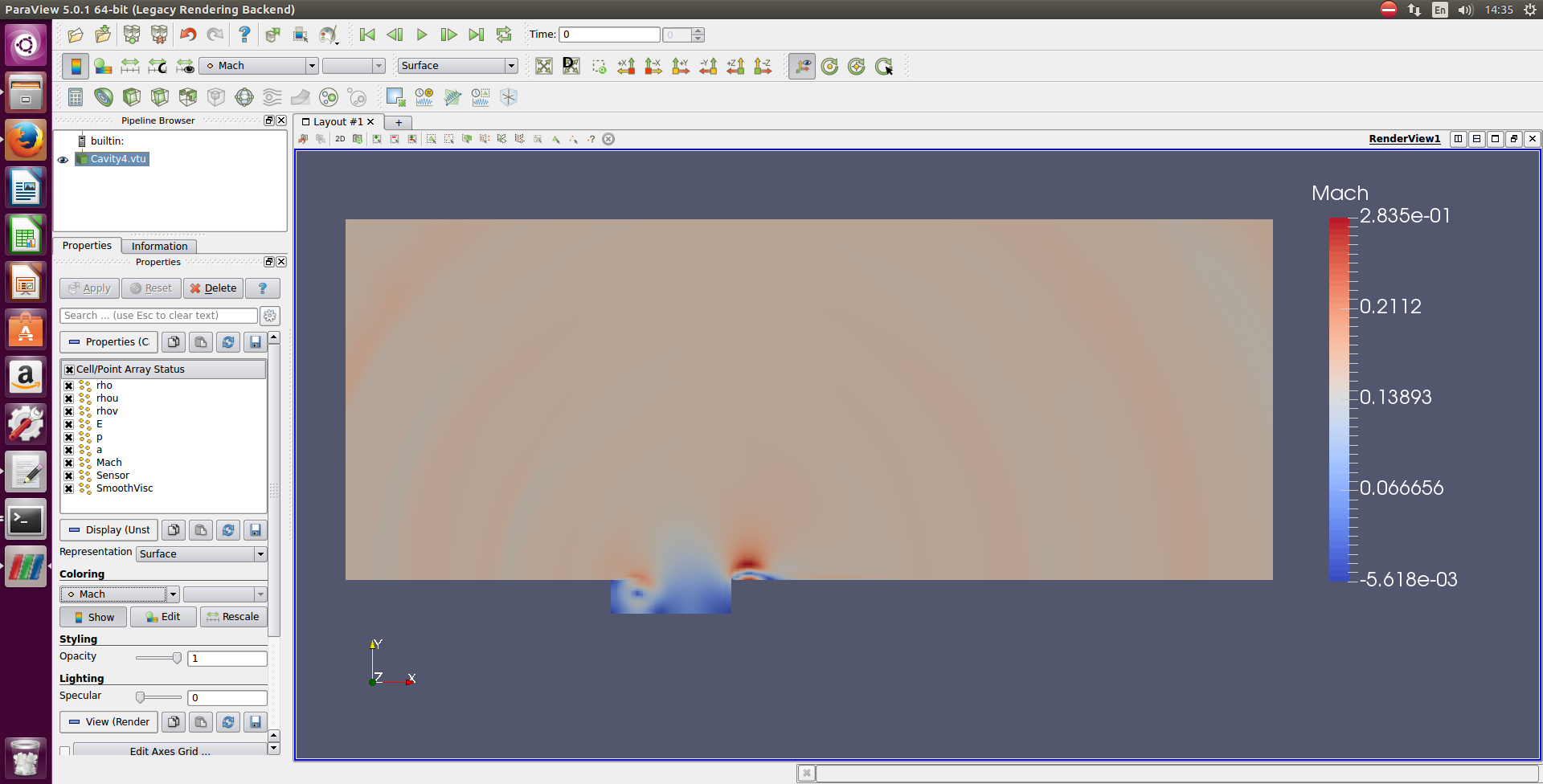
Task: Open Firefox from the Ubuntu dock
Action: pos(26,141)
